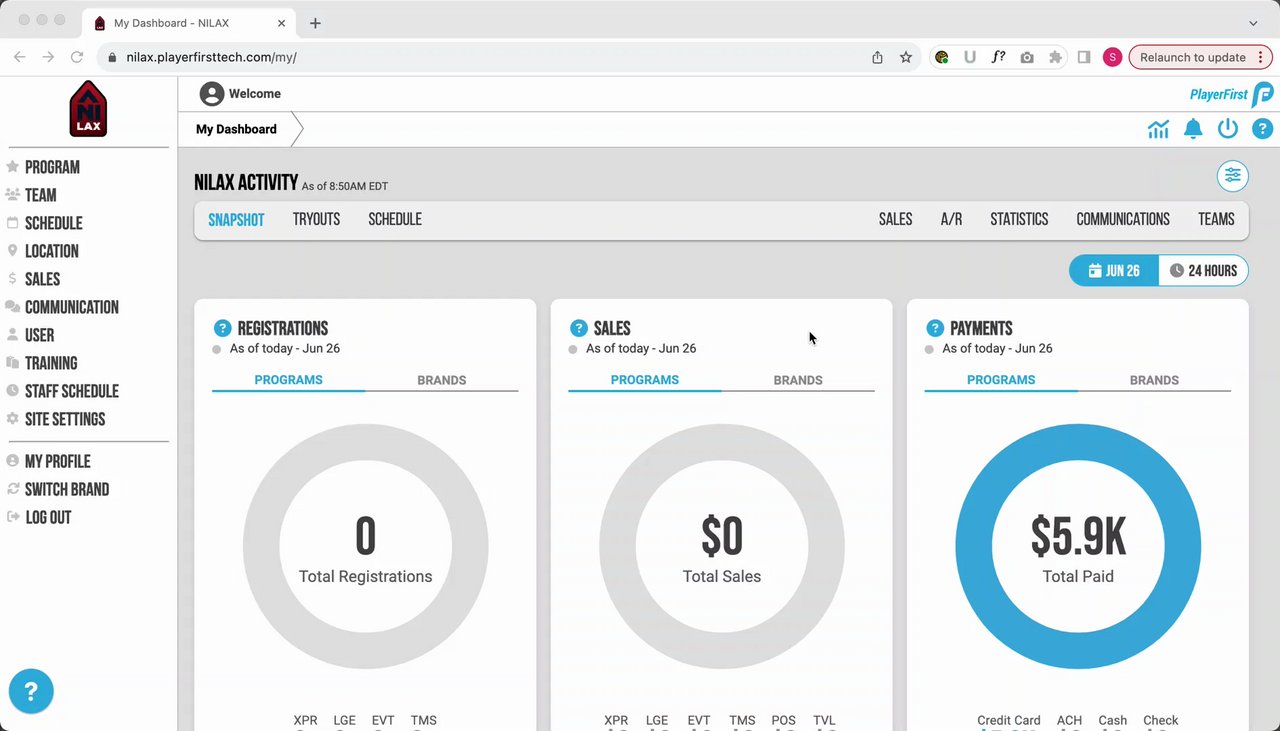Open the Tryouts tab
This screenshot has height=731, width=1280.
coord(316,219)
